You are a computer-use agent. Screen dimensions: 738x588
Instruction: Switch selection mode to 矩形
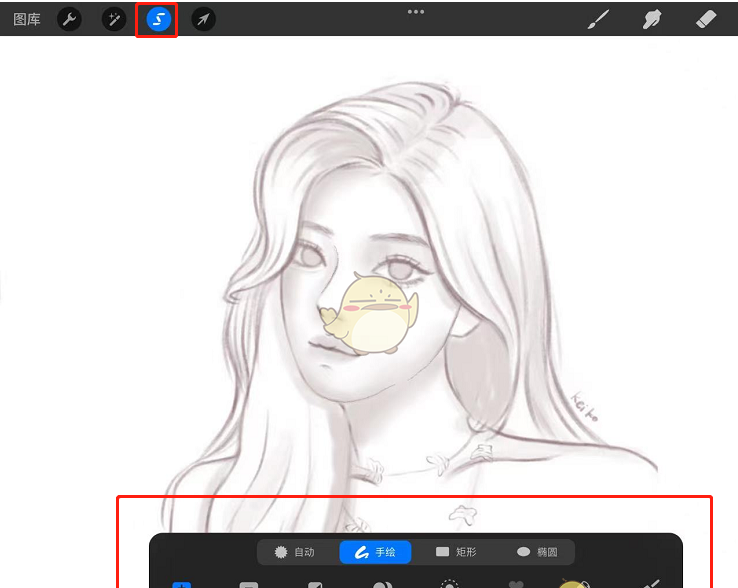[456, 552]
